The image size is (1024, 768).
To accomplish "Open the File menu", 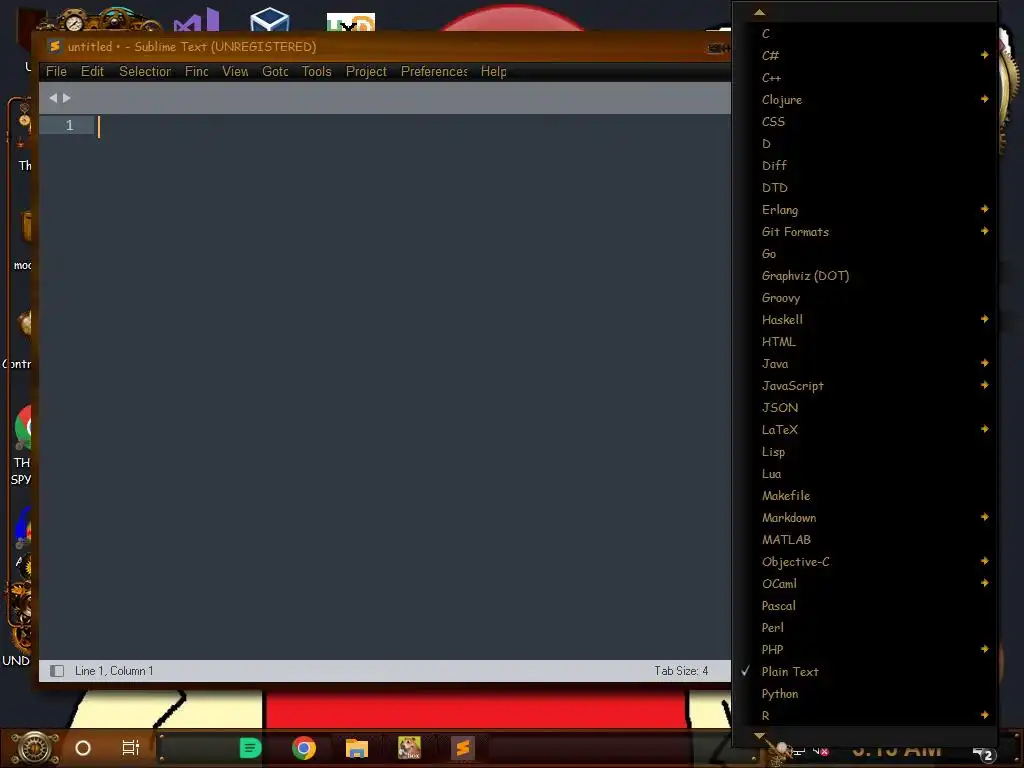I will click(x=56, y=71).
